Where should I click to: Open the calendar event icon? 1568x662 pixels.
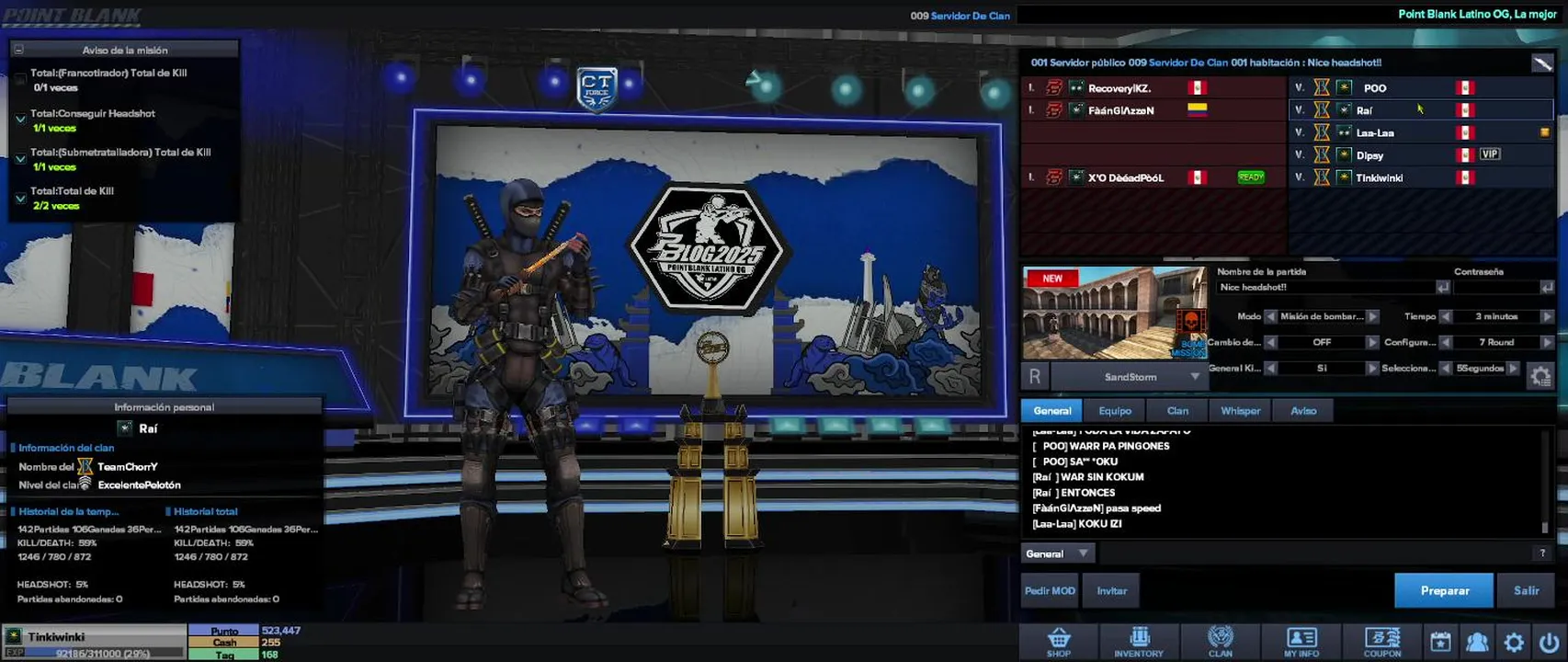click(x=1440, y=642)
